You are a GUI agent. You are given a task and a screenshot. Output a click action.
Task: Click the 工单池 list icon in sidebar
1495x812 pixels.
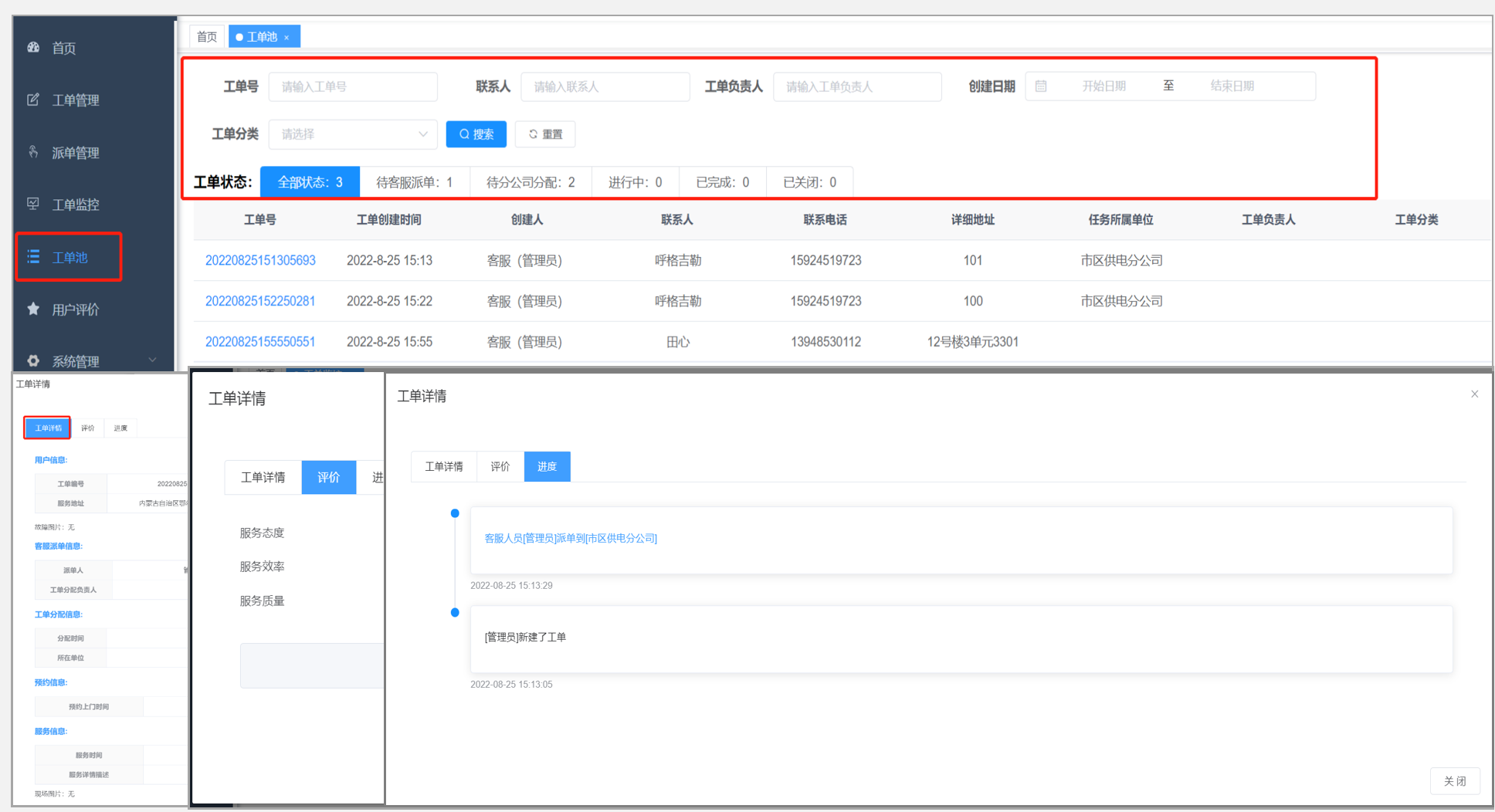click(x=33, y=256)
